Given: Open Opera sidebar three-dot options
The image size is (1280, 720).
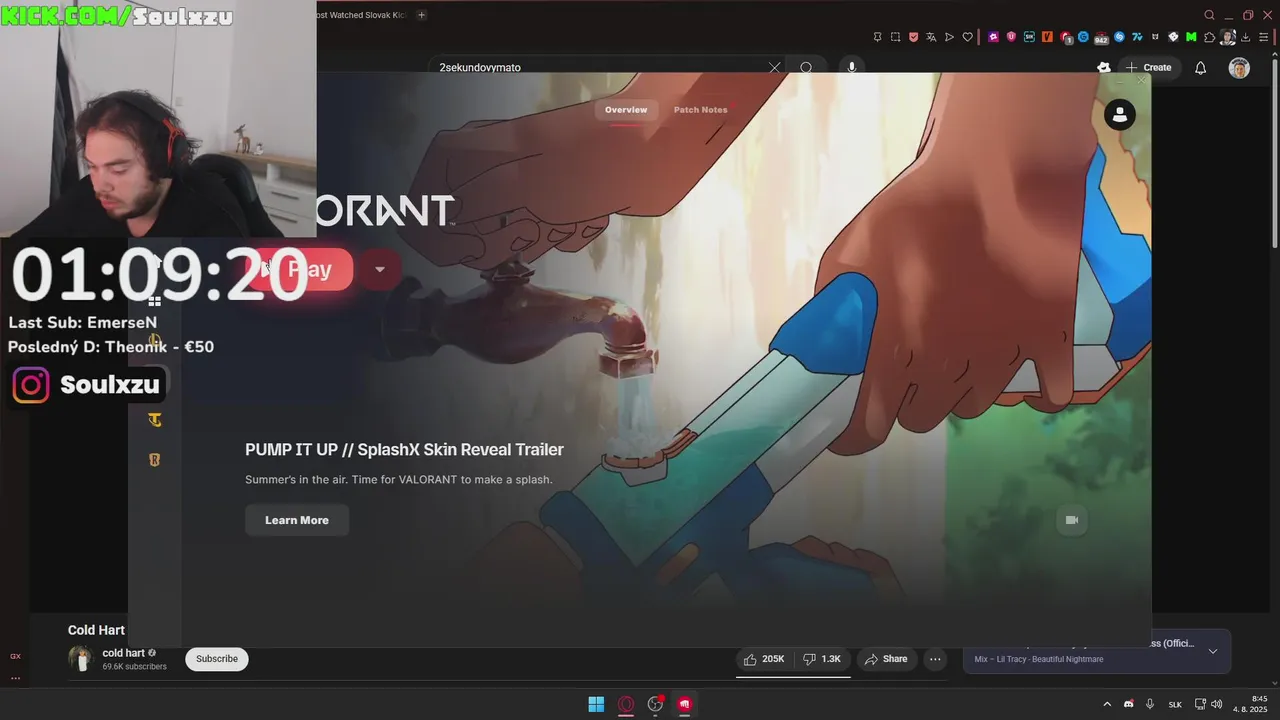Looking at the screenshot, I should pos(15,678).
